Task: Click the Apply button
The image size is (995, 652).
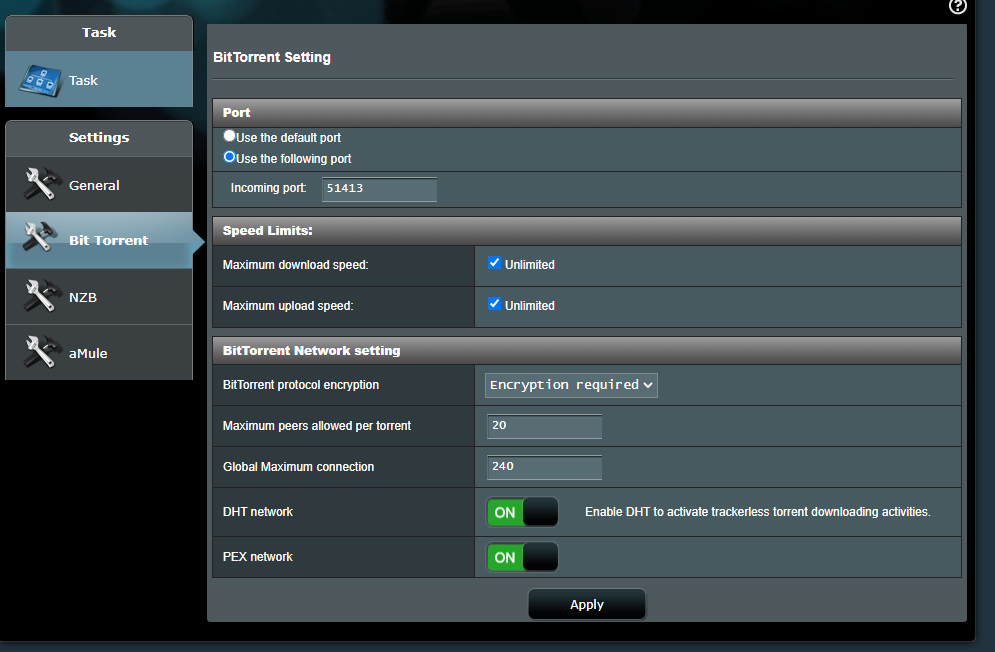Action: (587, 604)
